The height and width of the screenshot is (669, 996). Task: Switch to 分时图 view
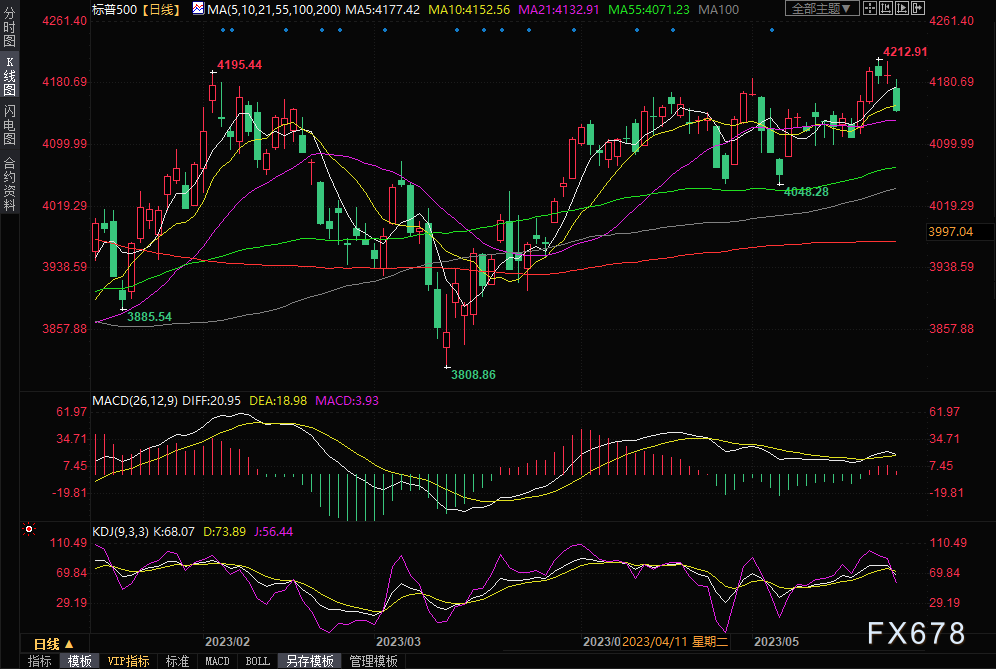[x=9, y=30]
